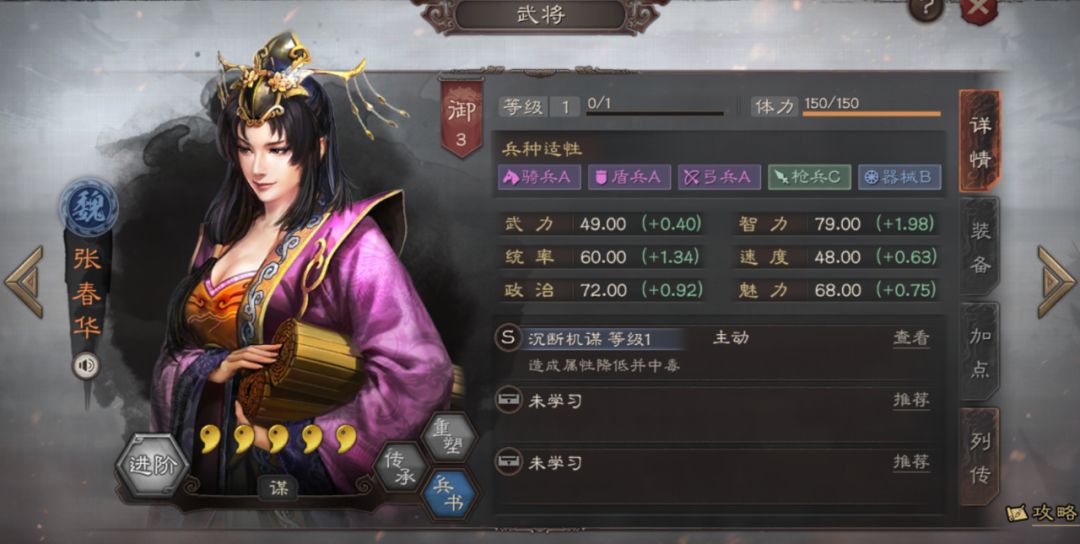
Task: Switch to the 装备 tab
Action: pyautogui.click(x=979, y=248)
